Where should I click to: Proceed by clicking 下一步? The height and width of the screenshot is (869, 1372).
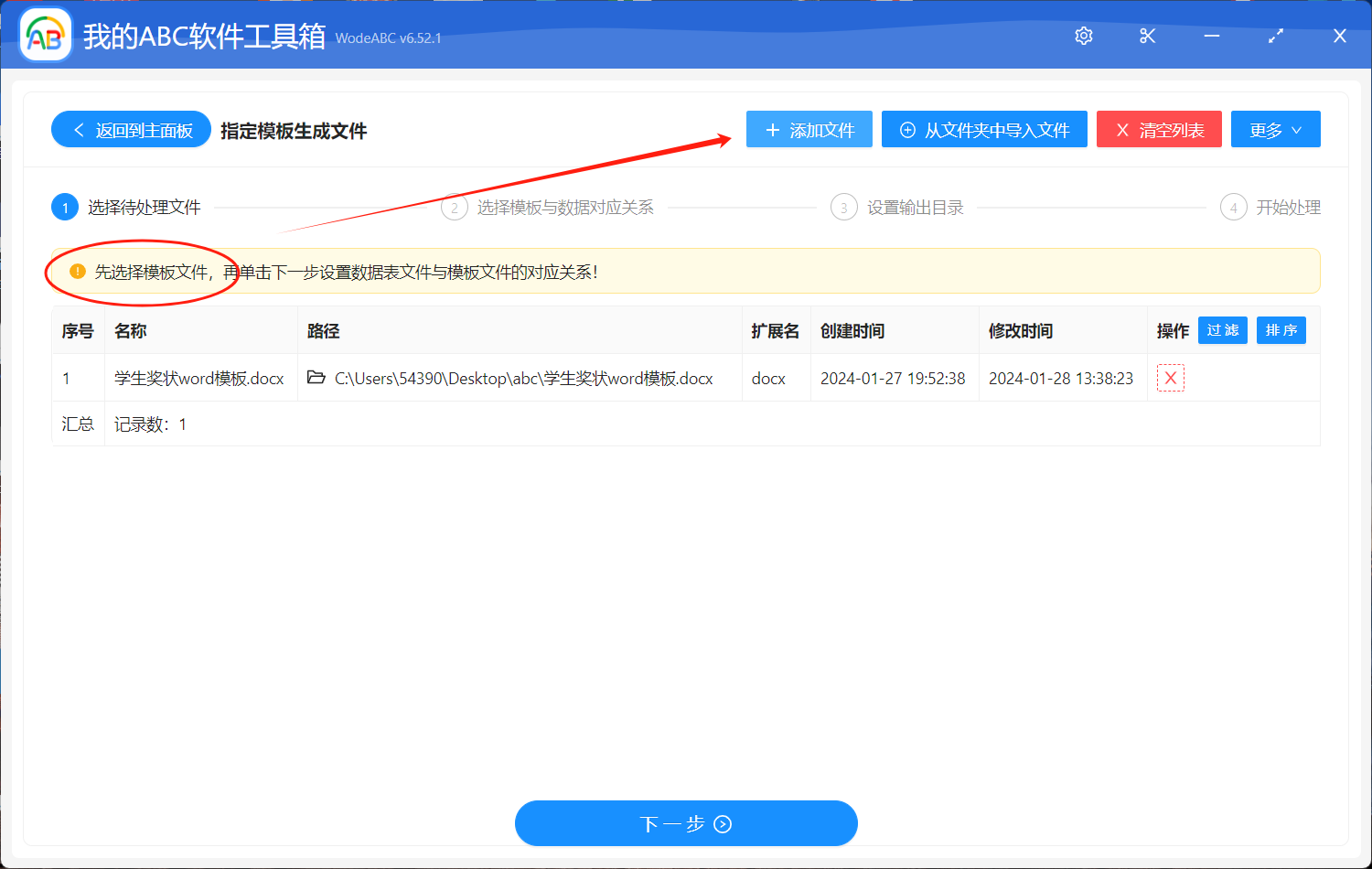(686, 823)
